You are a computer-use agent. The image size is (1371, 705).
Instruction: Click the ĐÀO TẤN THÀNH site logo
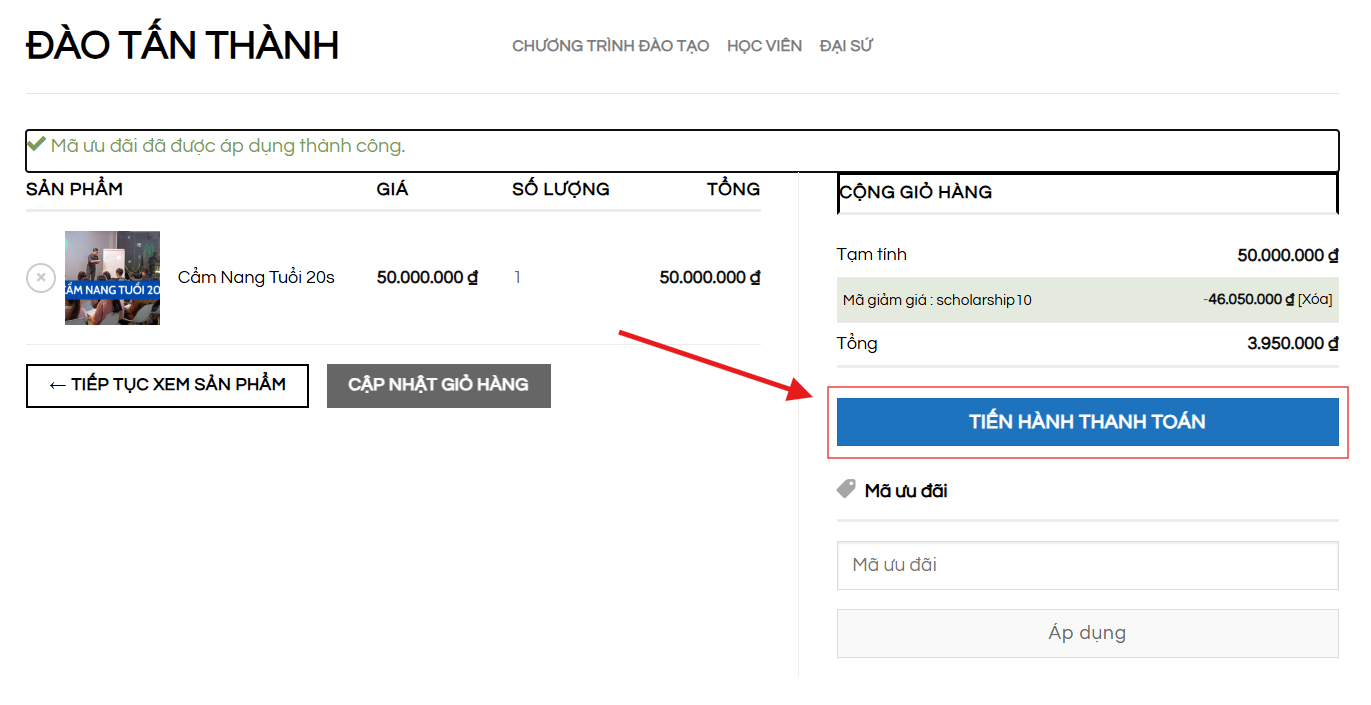(x=182, y=46)
